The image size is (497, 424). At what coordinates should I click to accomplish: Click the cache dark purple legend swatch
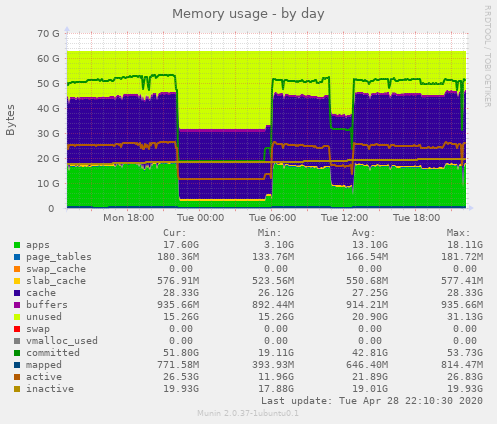[x=17, y=293]
